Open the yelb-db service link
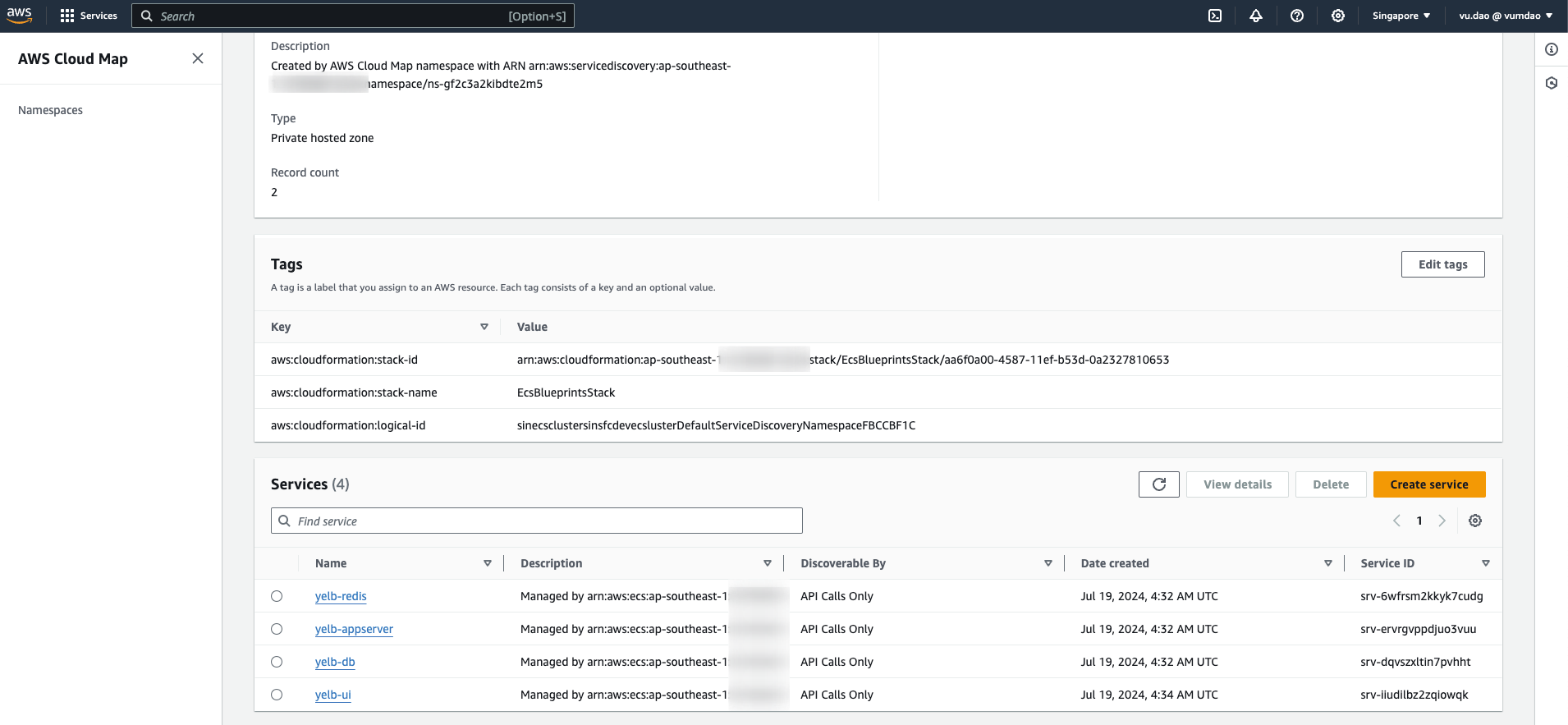1568x725 pixels. click(x=335, y=662)
